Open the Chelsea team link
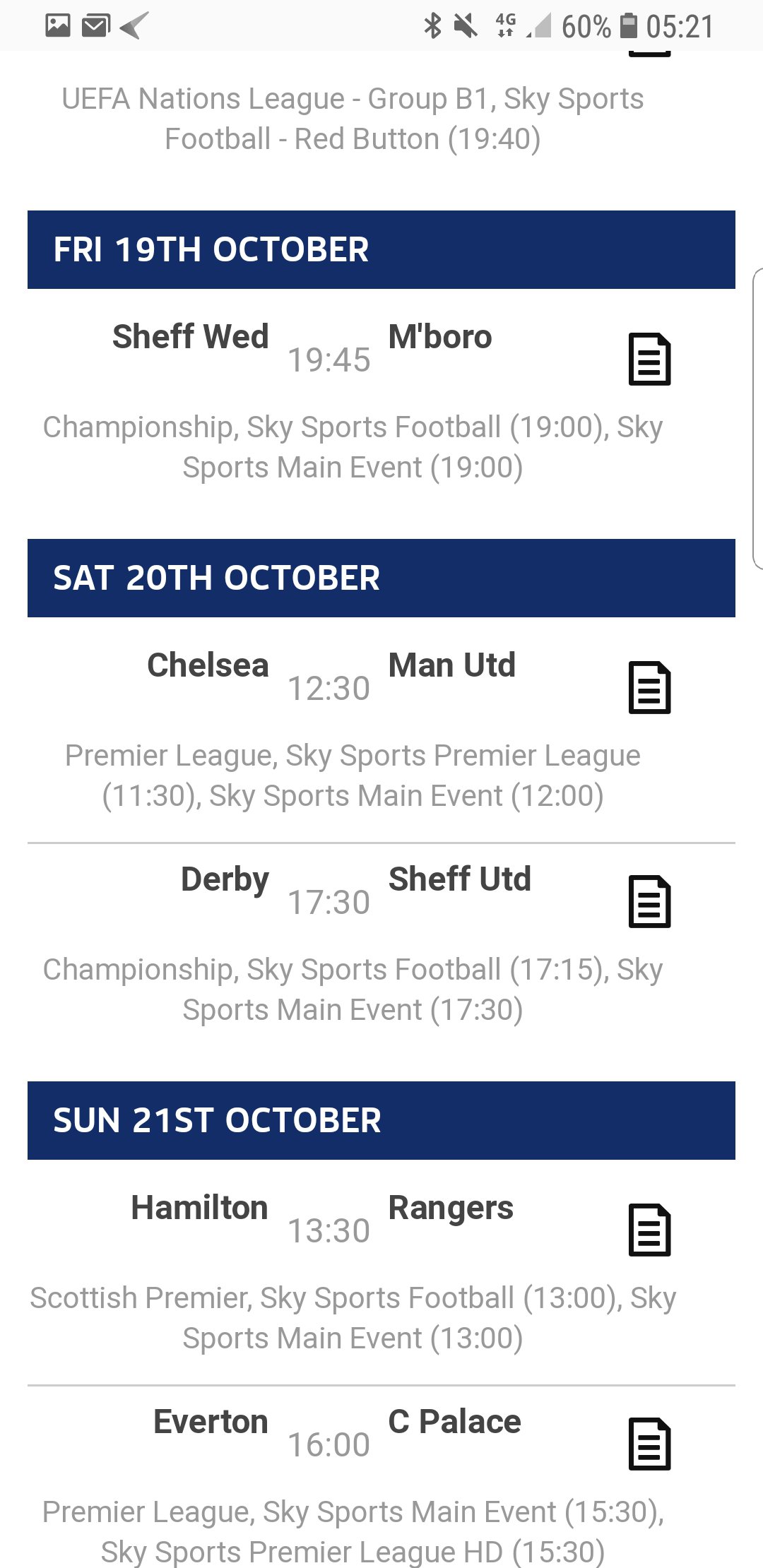763x1568 pixels. coord(208,665)
